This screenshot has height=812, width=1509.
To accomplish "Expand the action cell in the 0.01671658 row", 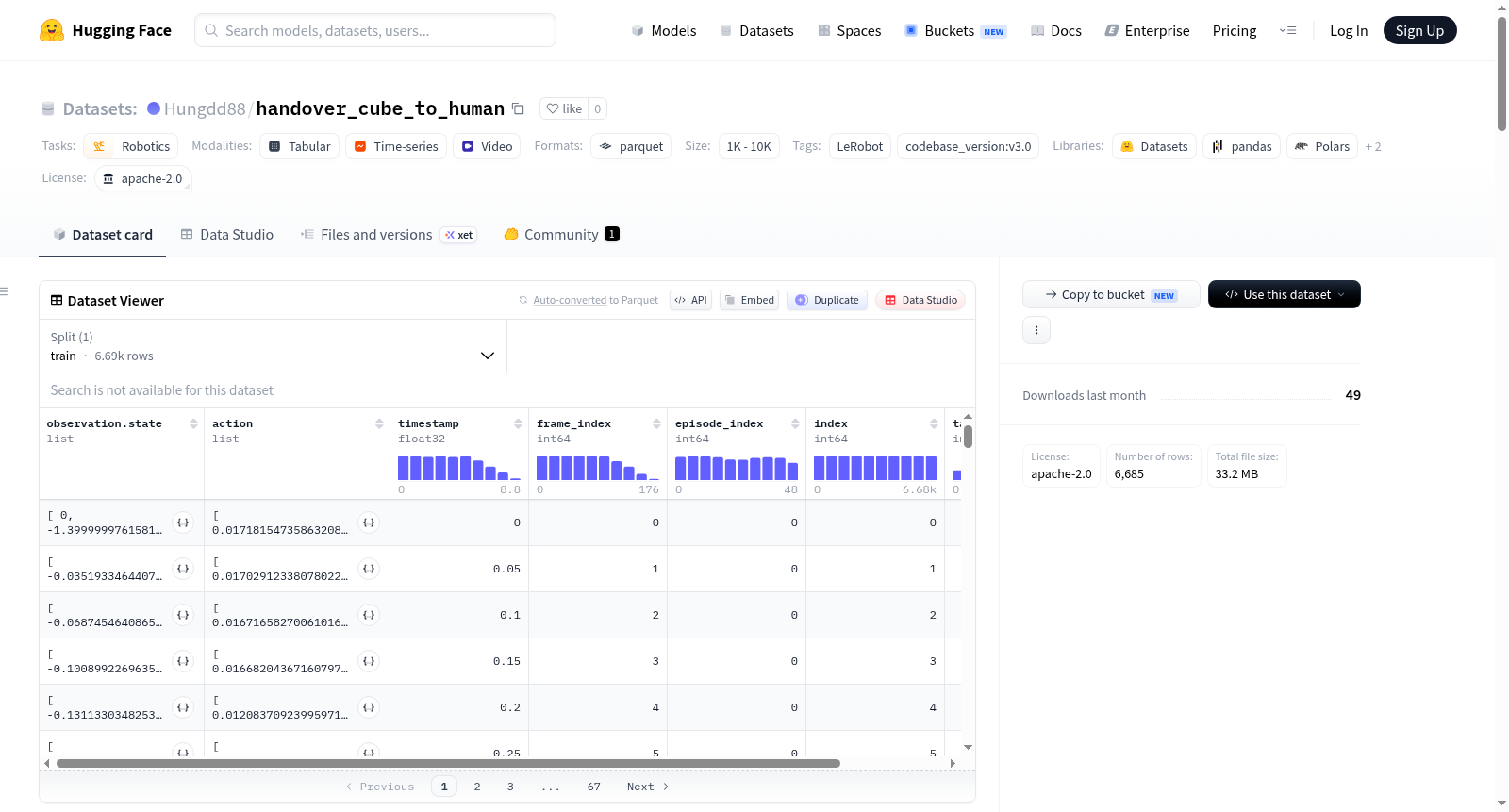I will tap(369, 615).
